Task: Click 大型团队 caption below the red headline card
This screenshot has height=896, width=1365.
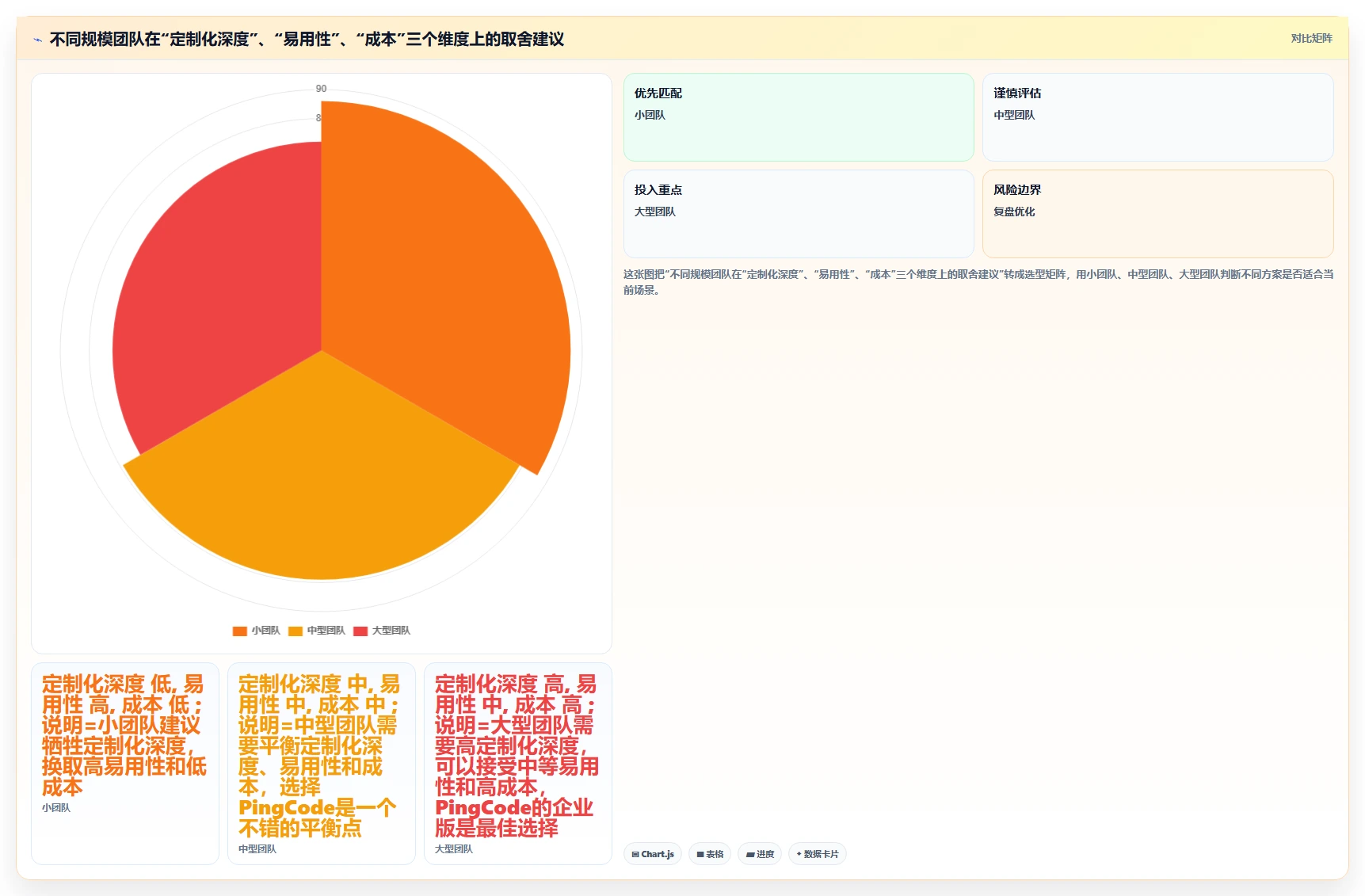Action: tap(454, 849)
